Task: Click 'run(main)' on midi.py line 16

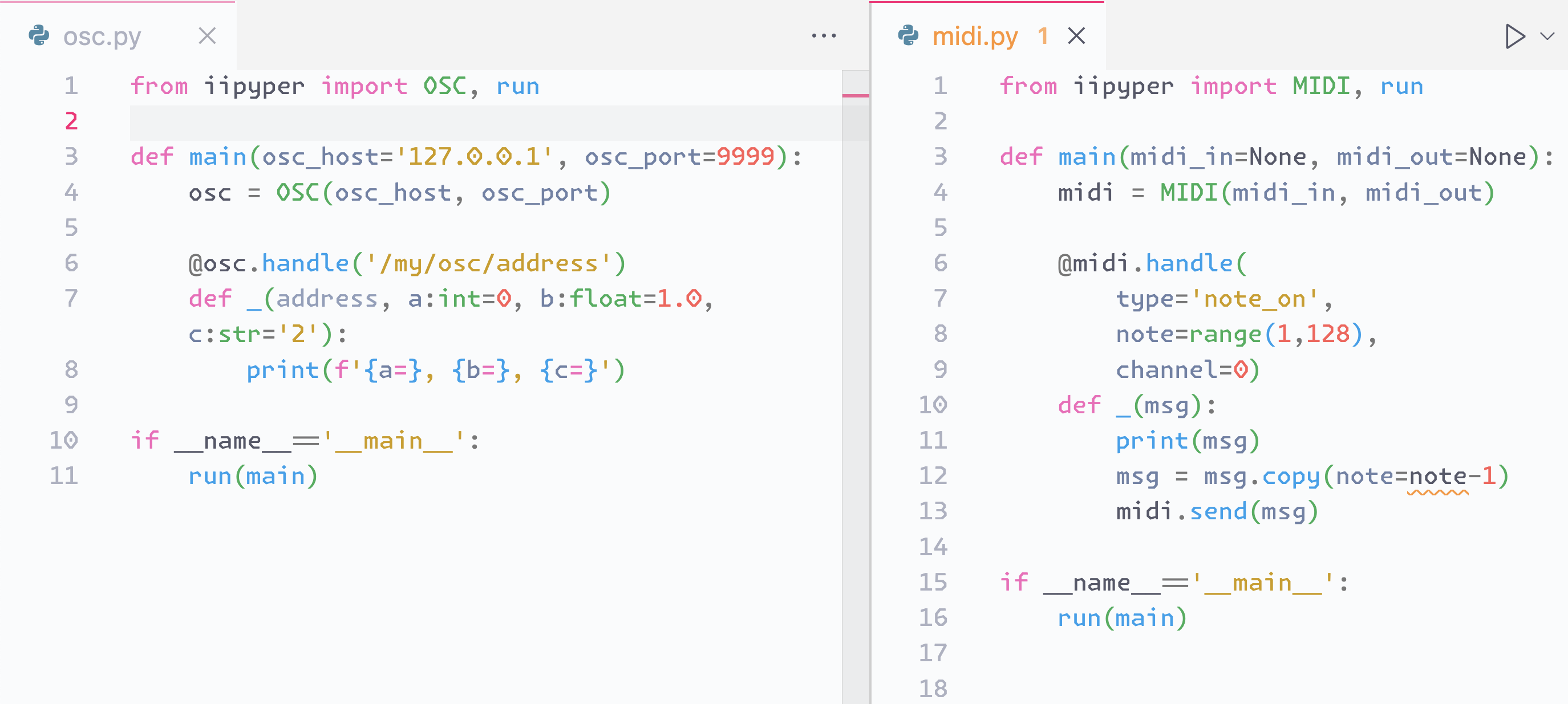Action: 1123,619
